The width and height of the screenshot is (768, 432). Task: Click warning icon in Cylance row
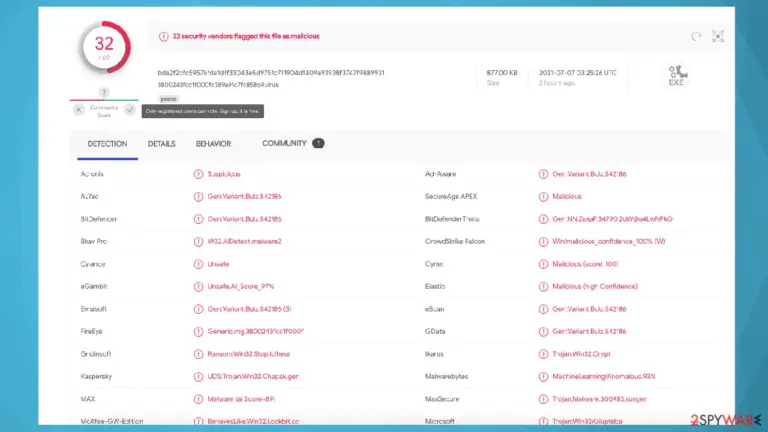click(198, 264)
